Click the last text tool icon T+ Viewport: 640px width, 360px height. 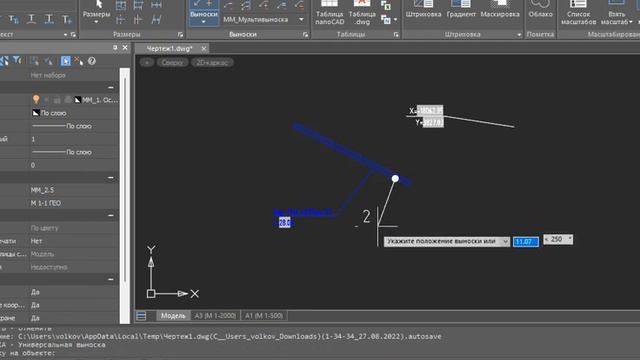[67, 19]
